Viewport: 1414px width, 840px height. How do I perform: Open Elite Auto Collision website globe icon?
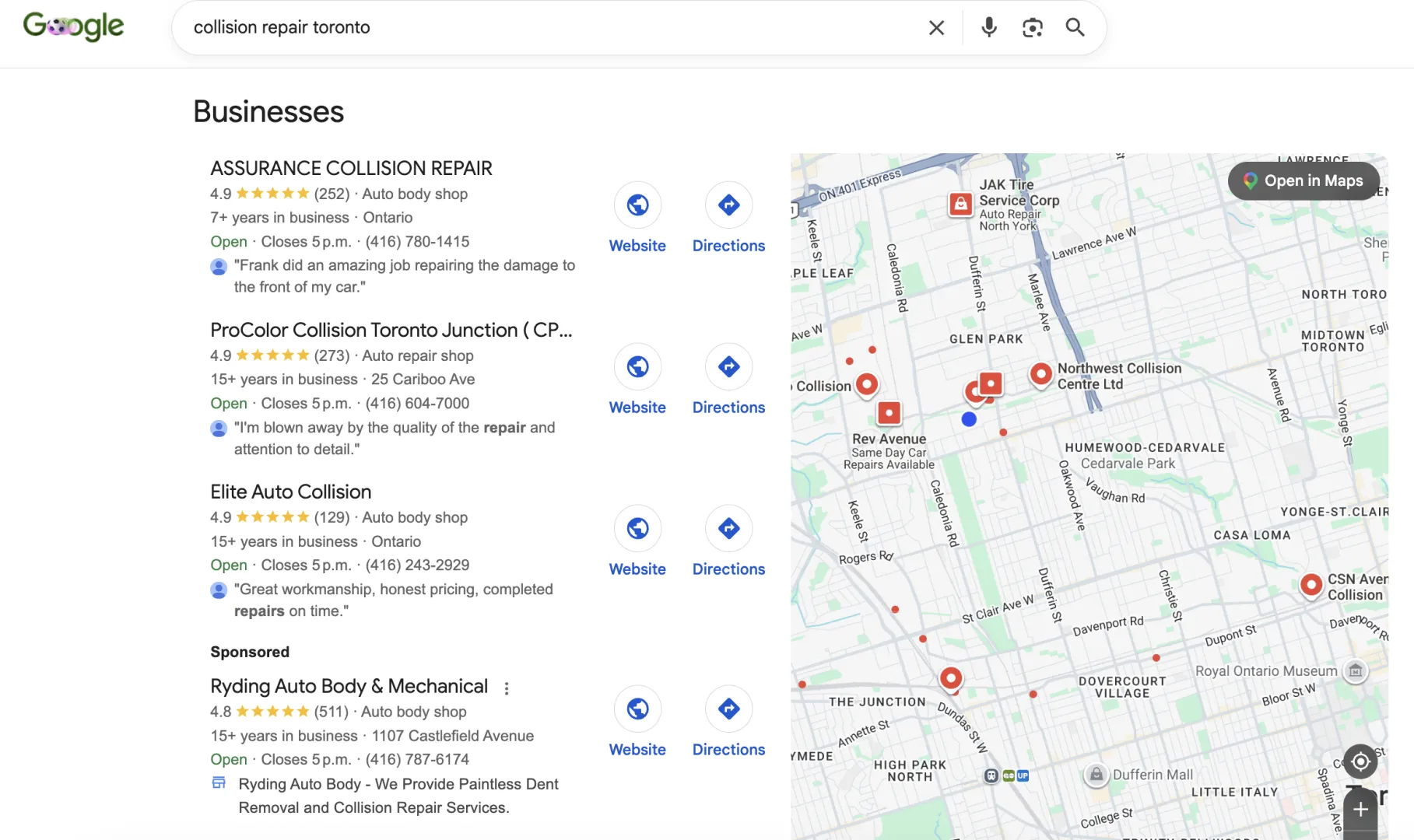pyautogui.click(x=637, y=528)
